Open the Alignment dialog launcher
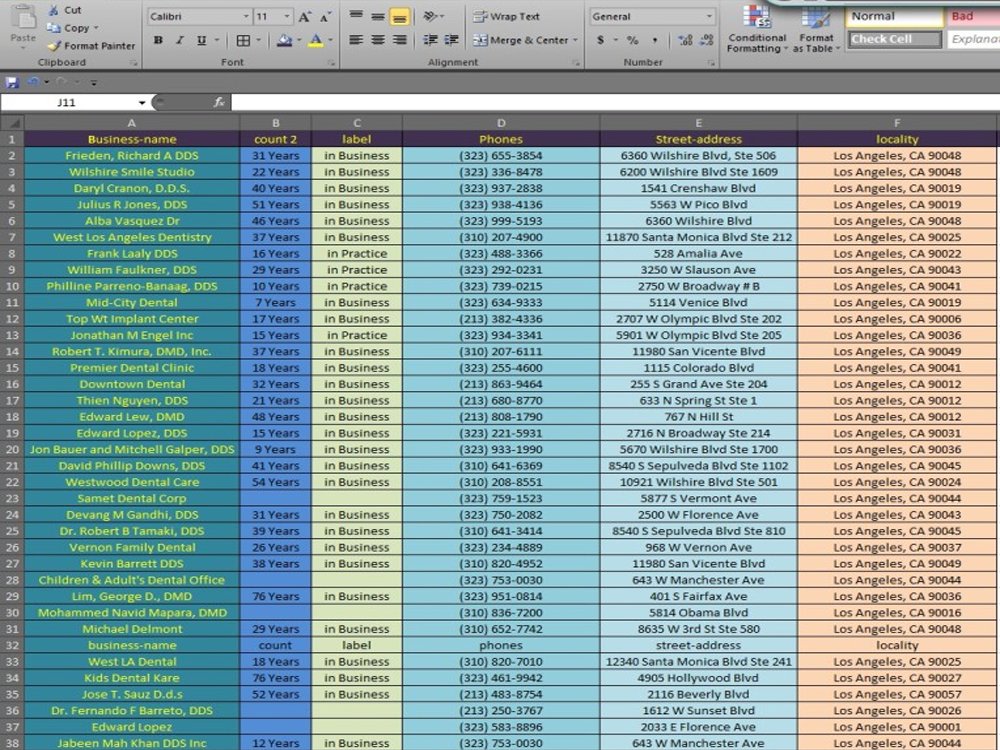This screenshot has width=1000, height=750. pos(576,62)
